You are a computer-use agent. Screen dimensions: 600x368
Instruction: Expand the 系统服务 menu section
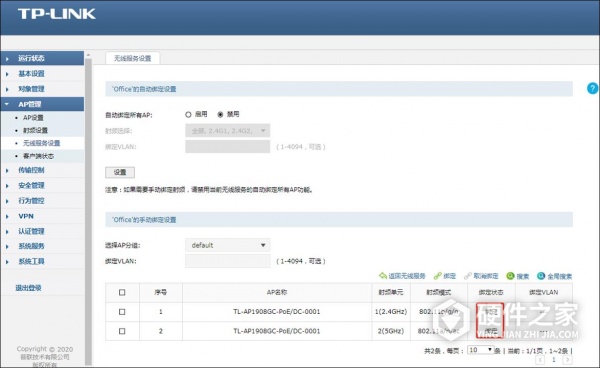[42, 246]
